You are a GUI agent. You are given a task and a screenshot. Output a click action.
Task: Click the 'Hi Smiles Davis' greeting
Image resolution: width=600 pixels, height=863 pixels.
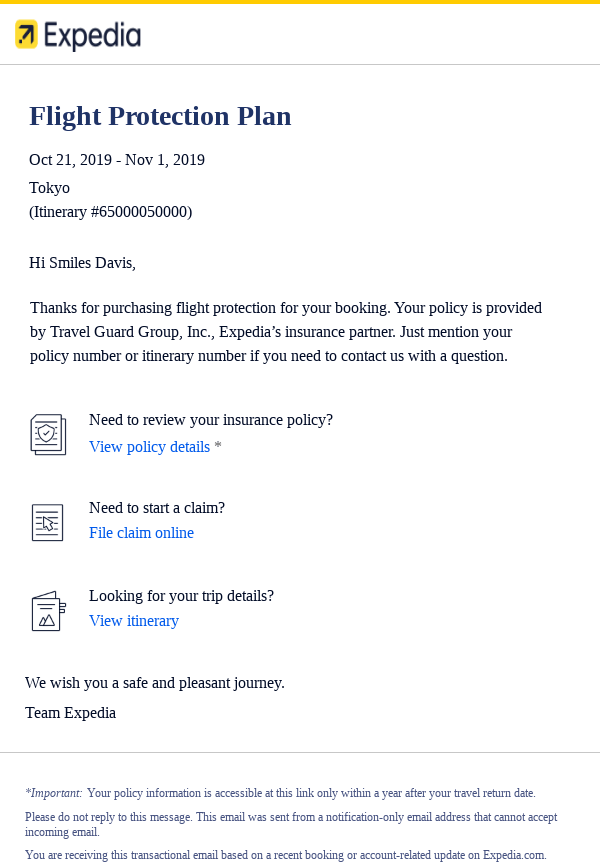(82, 263)
